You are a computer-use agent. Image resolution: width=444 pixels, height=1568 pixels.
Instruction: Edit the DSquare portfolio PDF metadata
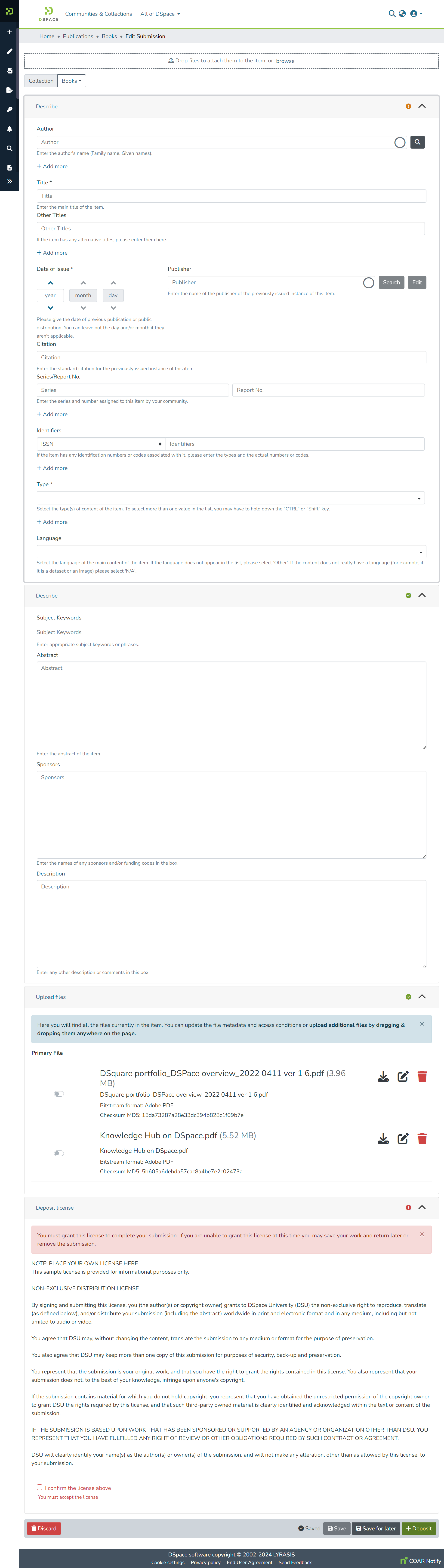click(403, 1076)
